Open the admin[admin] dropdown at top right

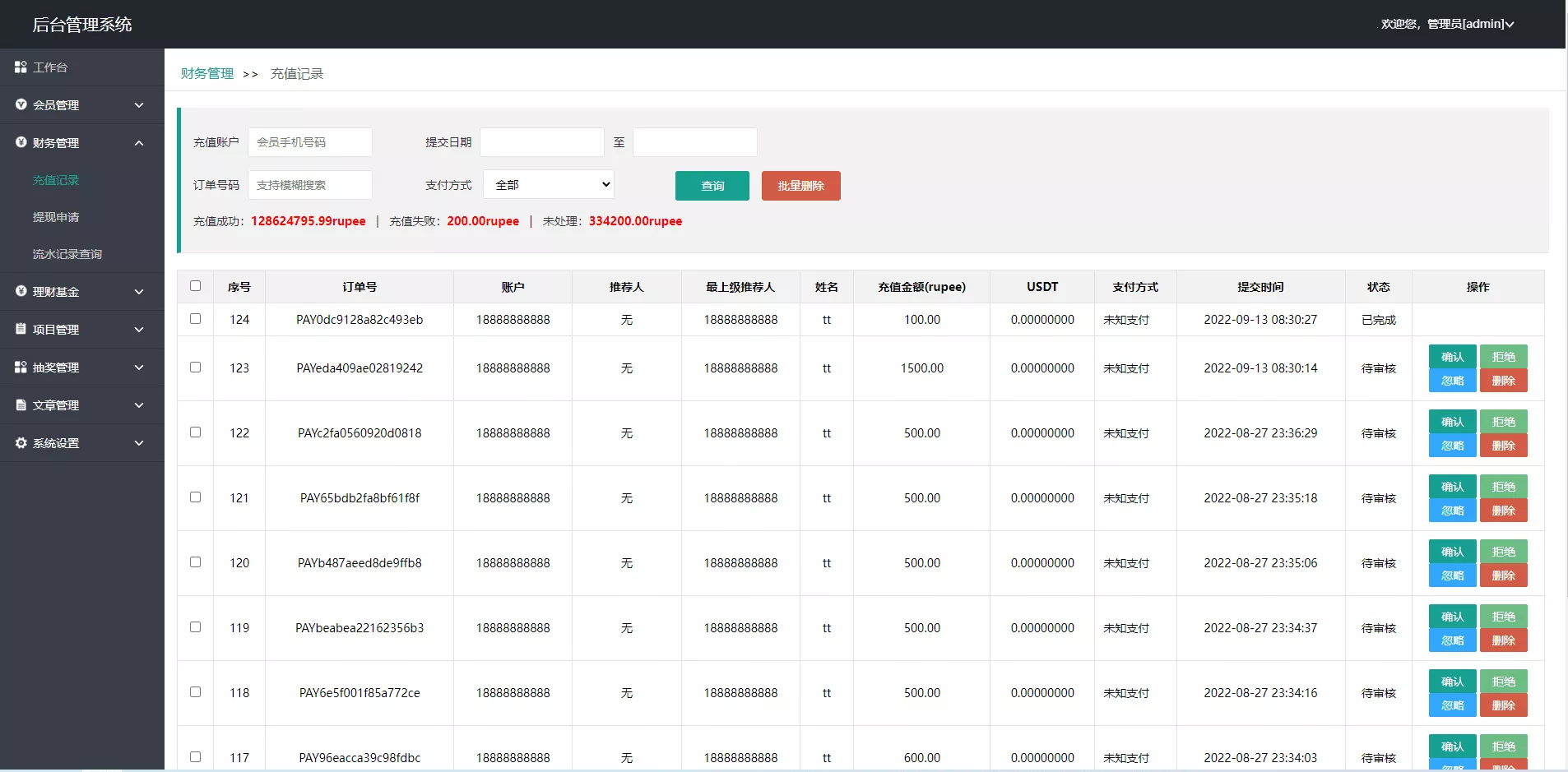coord(1446,24)
